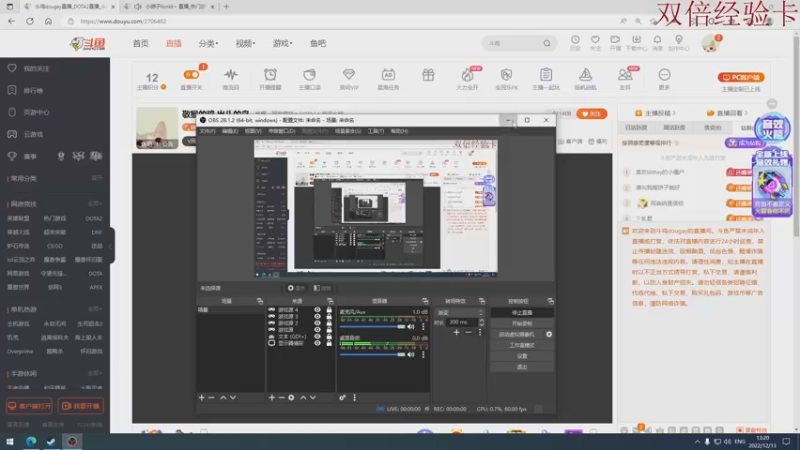Viewport: 800px width, 450px height.
Task: Open the Tools menu in OBS
Action: 376,131
